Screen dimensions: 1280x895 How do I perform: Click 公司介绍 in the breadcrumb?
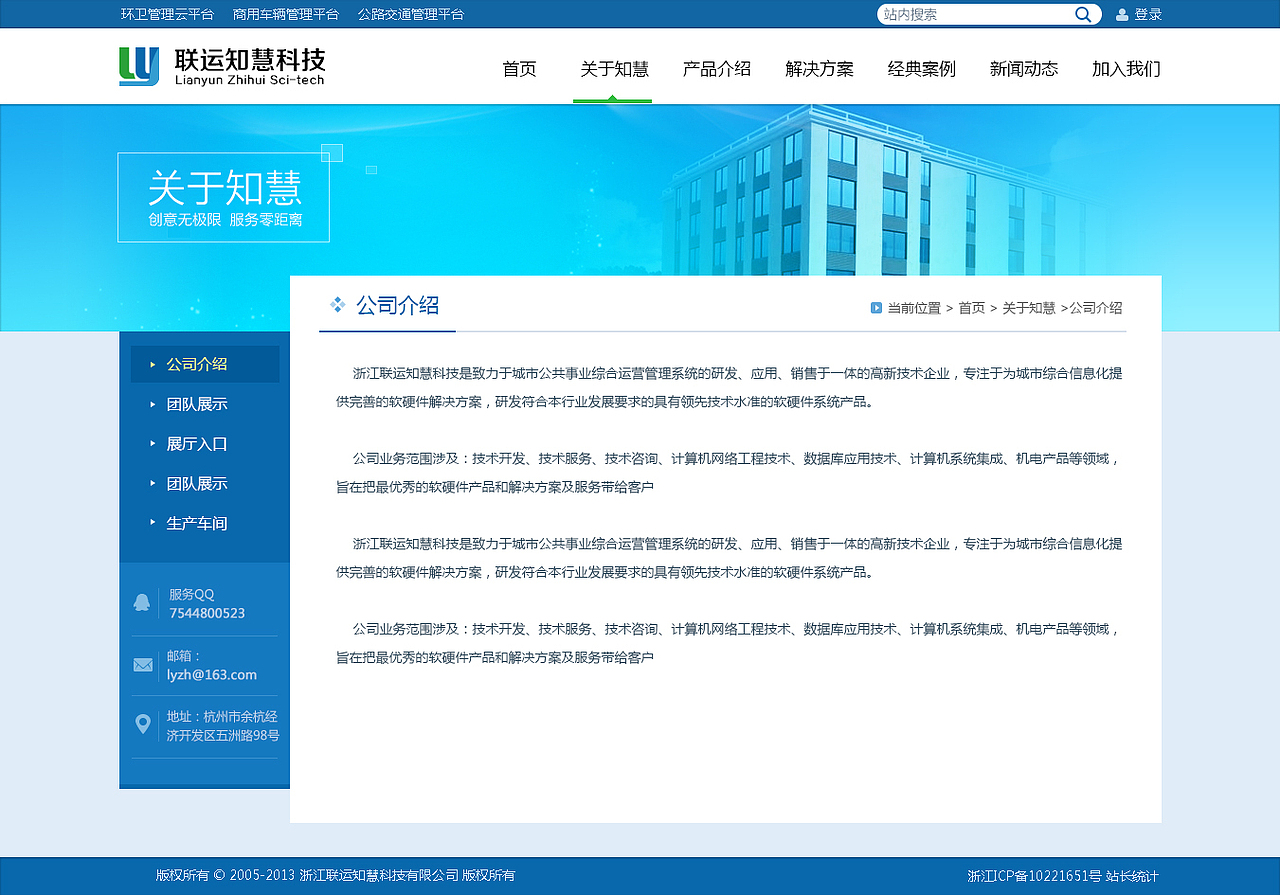click(x=1096, y=308)
